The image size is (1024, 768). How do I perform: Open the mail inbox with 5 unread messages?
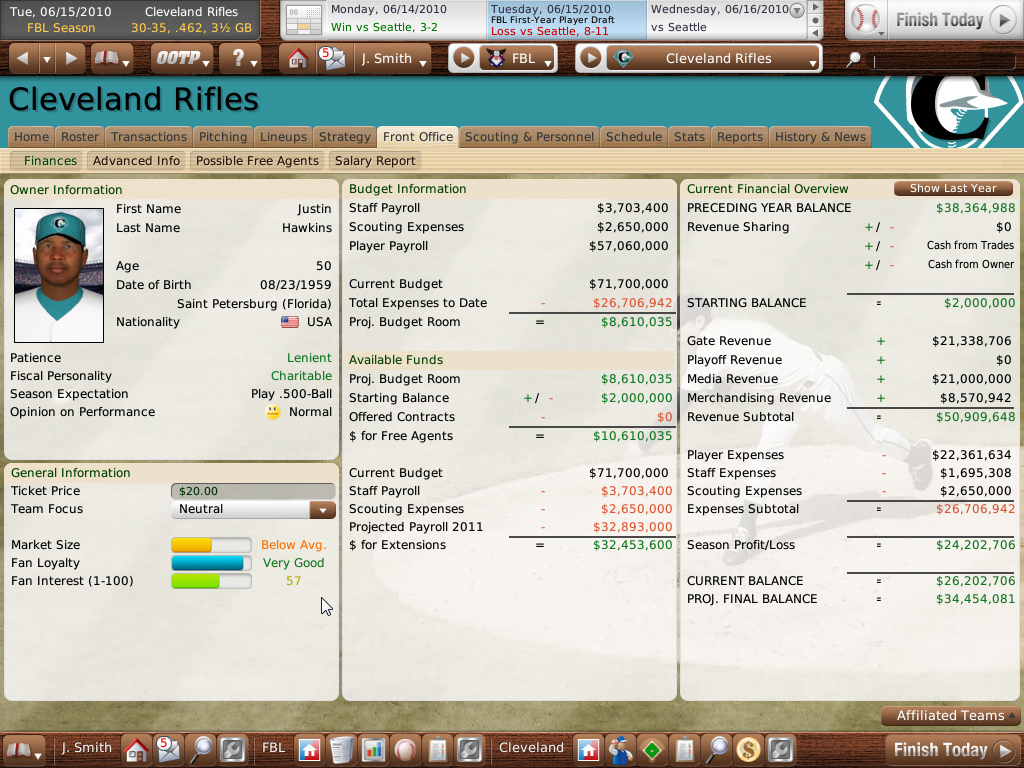coord(329,59)
